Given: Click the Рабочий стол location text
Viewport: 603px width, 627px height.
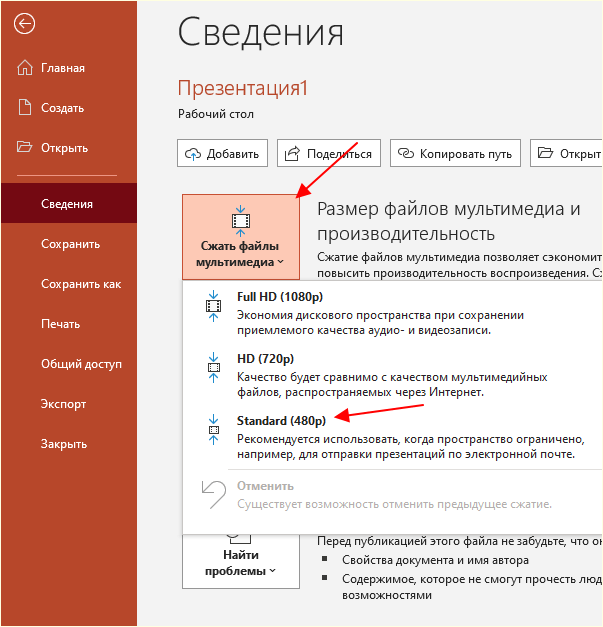Looking at the screenshot, I should point(216,114).
